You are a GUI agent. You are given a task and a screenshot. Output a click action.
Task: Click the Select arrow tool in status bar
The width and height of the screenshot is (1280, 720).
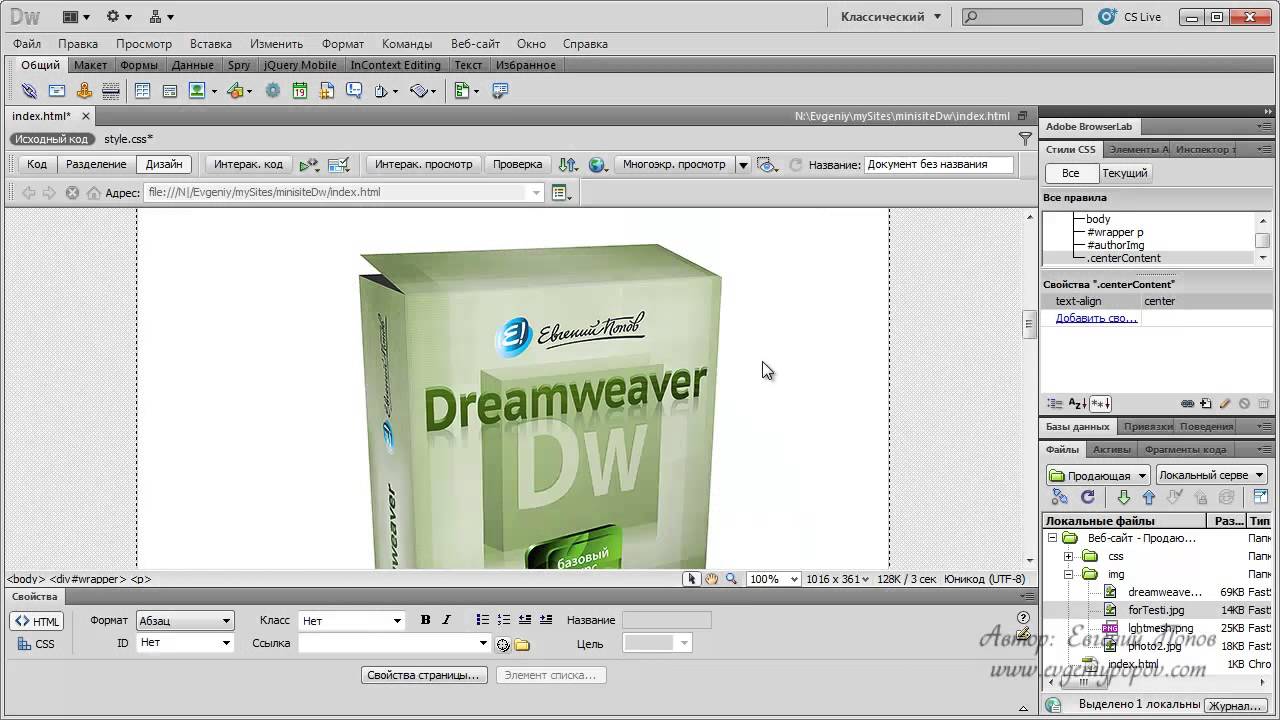(x=691, y=579)
